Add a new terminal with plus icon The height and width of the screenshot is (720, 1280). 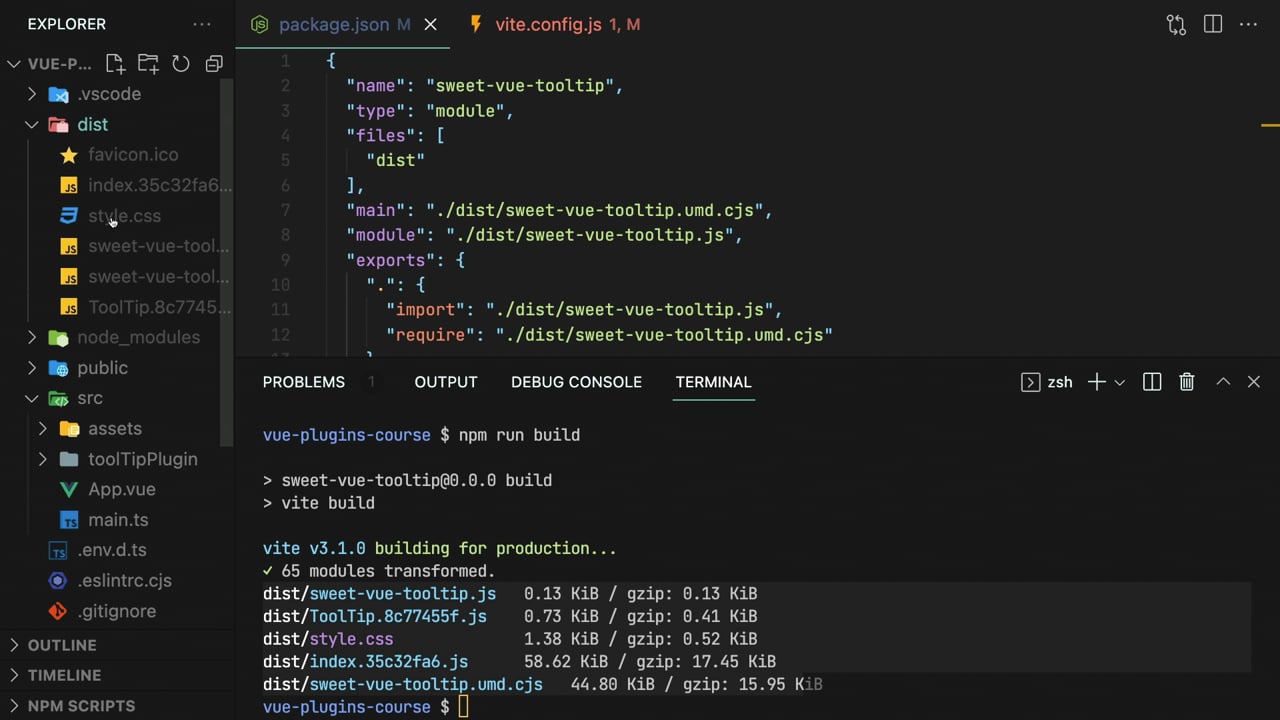point(1096,382)
